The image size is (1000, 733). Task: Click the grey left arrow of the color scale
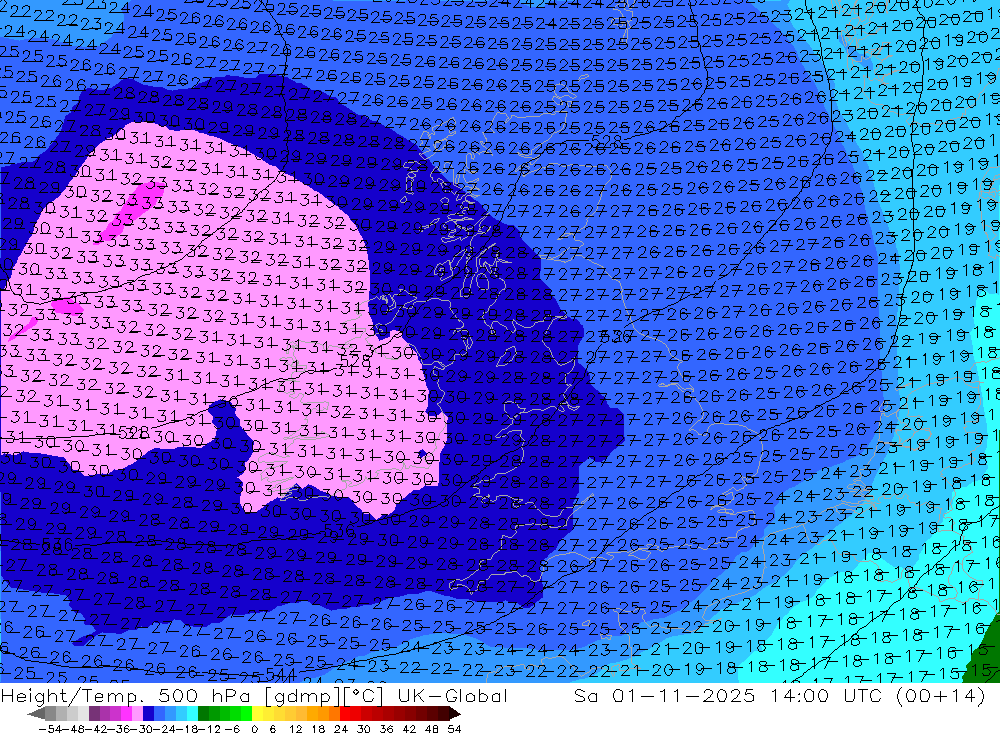click(x=36, y=714)
